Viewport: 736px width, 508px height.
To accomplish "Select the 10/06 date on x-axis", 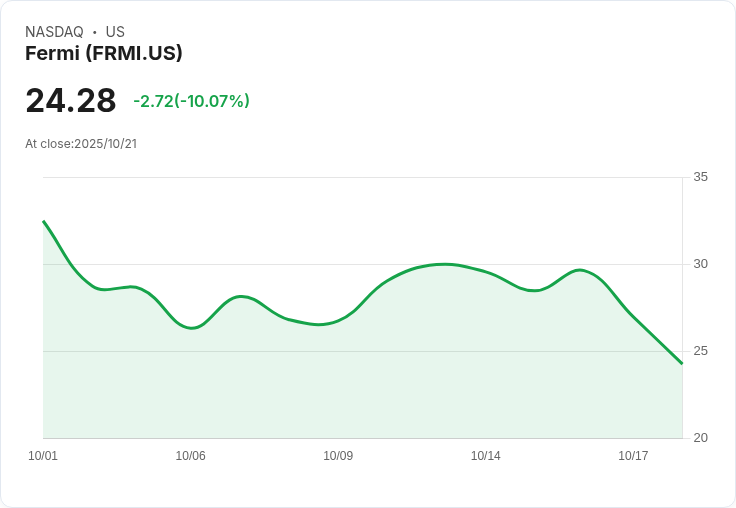I will tap(190, 456).
